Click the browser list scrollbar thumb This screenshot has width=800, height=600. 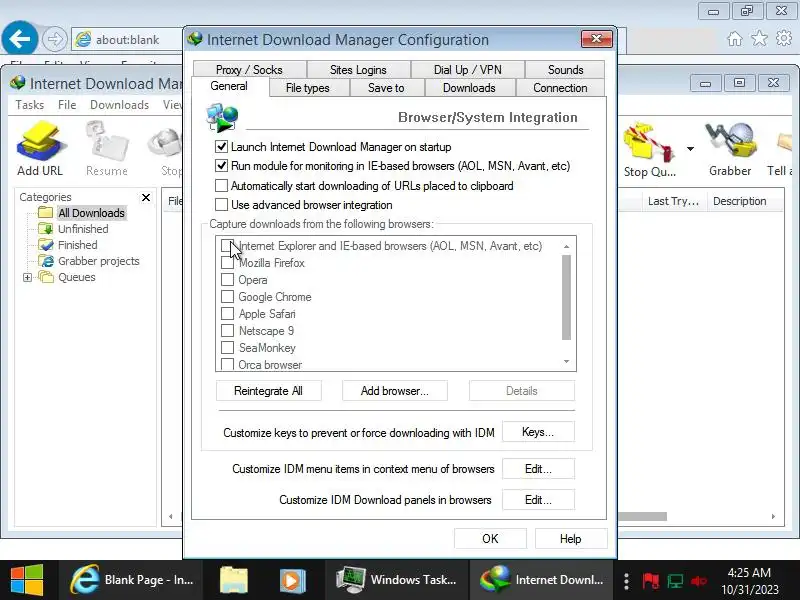point(566,297)
